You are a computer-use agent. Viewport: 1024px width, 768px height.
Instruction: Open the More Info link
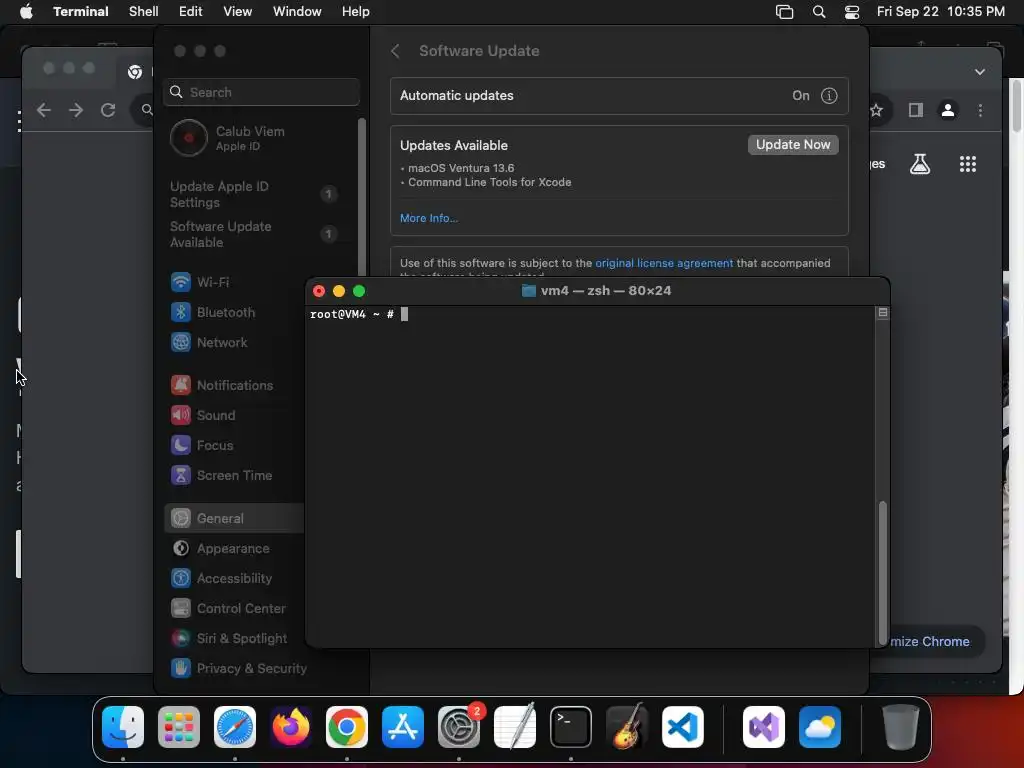(x=429, y=218)
